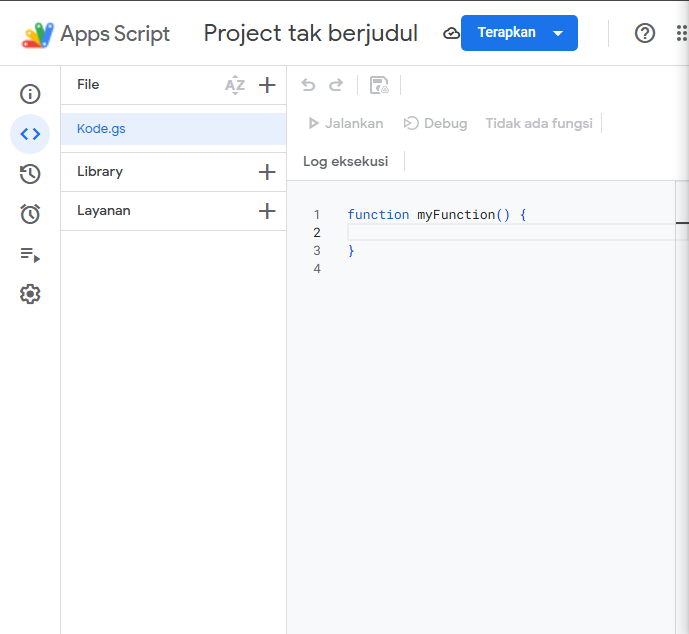
Task: Open Project Settings gear icon
Action: [x=30, y=294]
